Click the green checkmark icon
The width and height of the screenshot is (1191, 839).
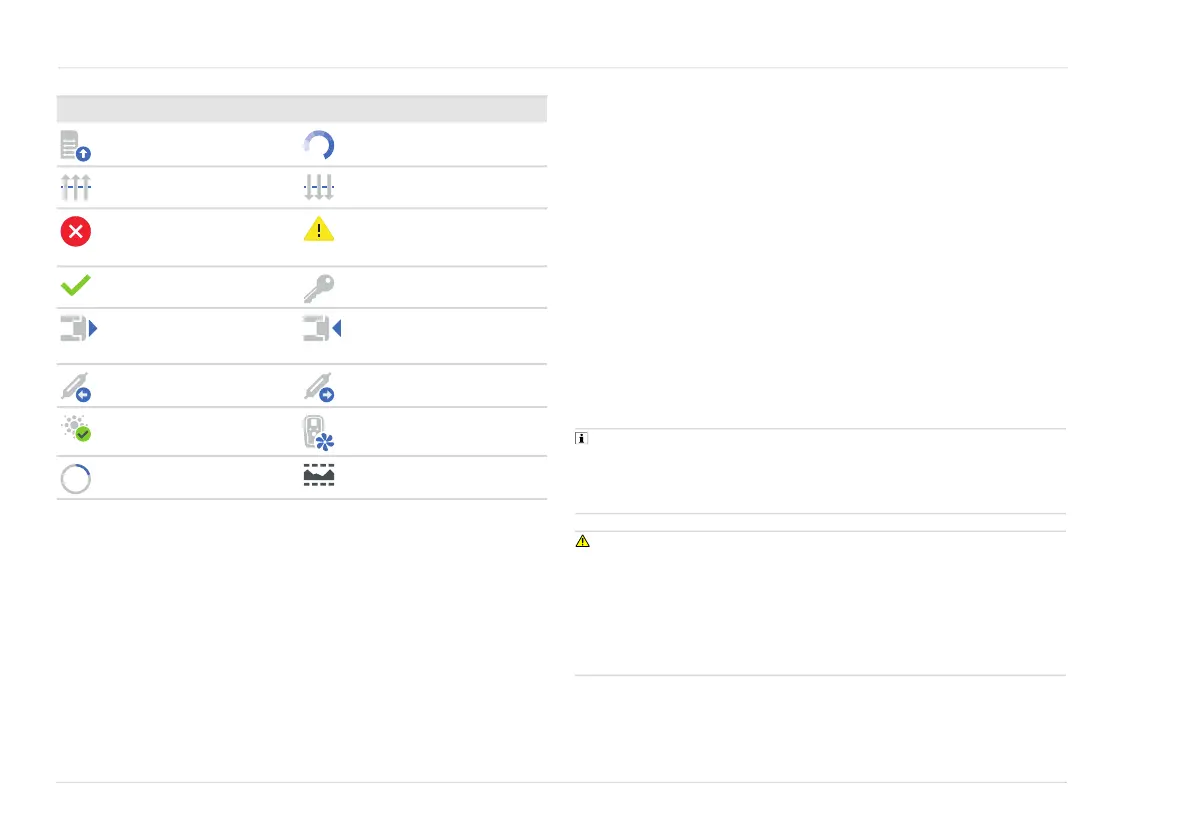[76, 286]
